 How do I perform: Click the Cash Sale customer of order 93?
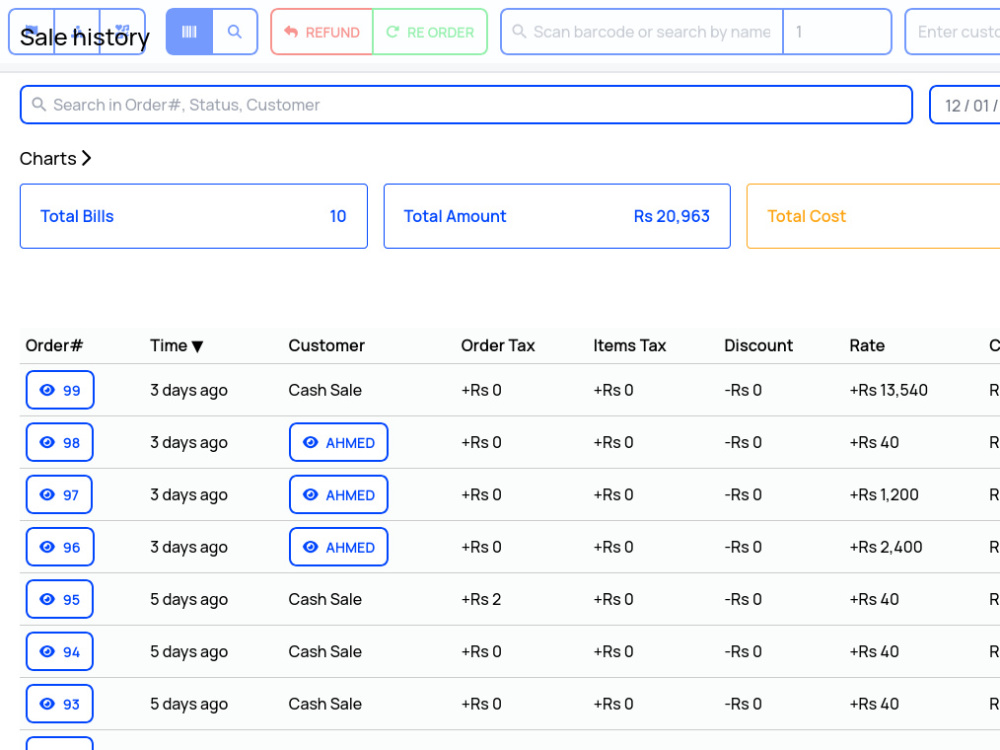tap(325, 703)
